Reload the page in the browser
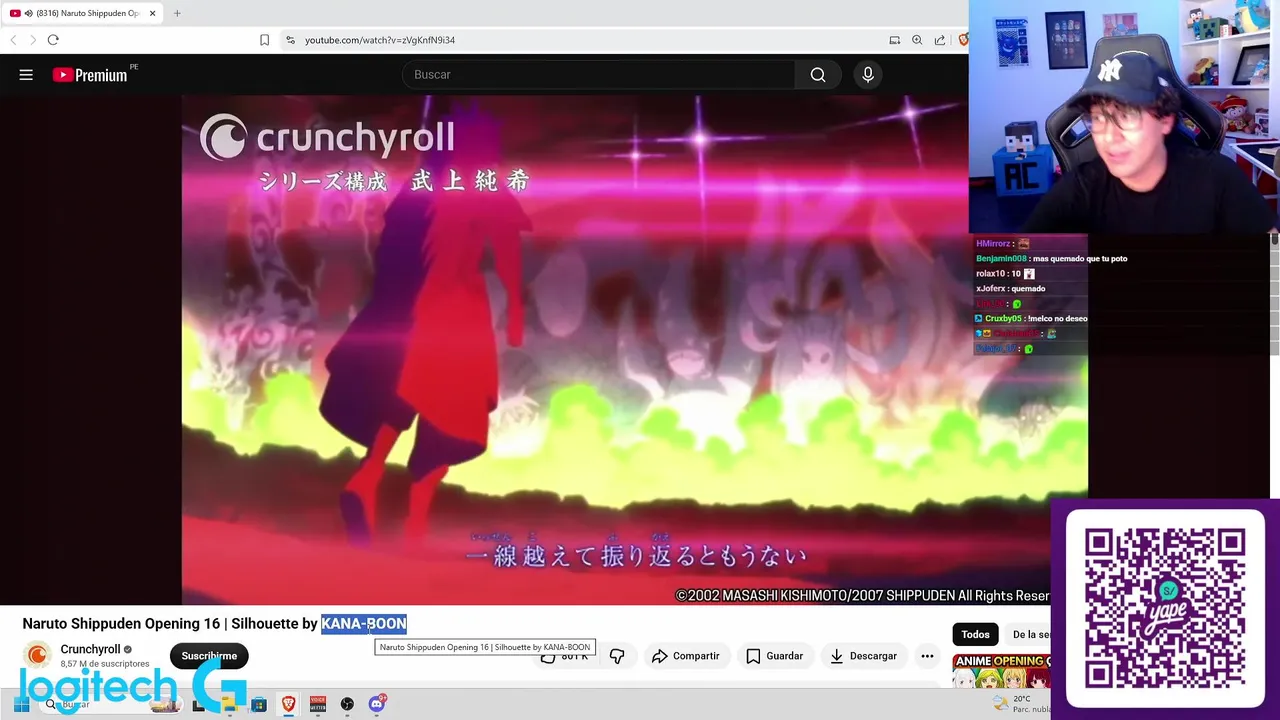Image resolution: width=1280 pixels, height=720 pixels. 53,40
